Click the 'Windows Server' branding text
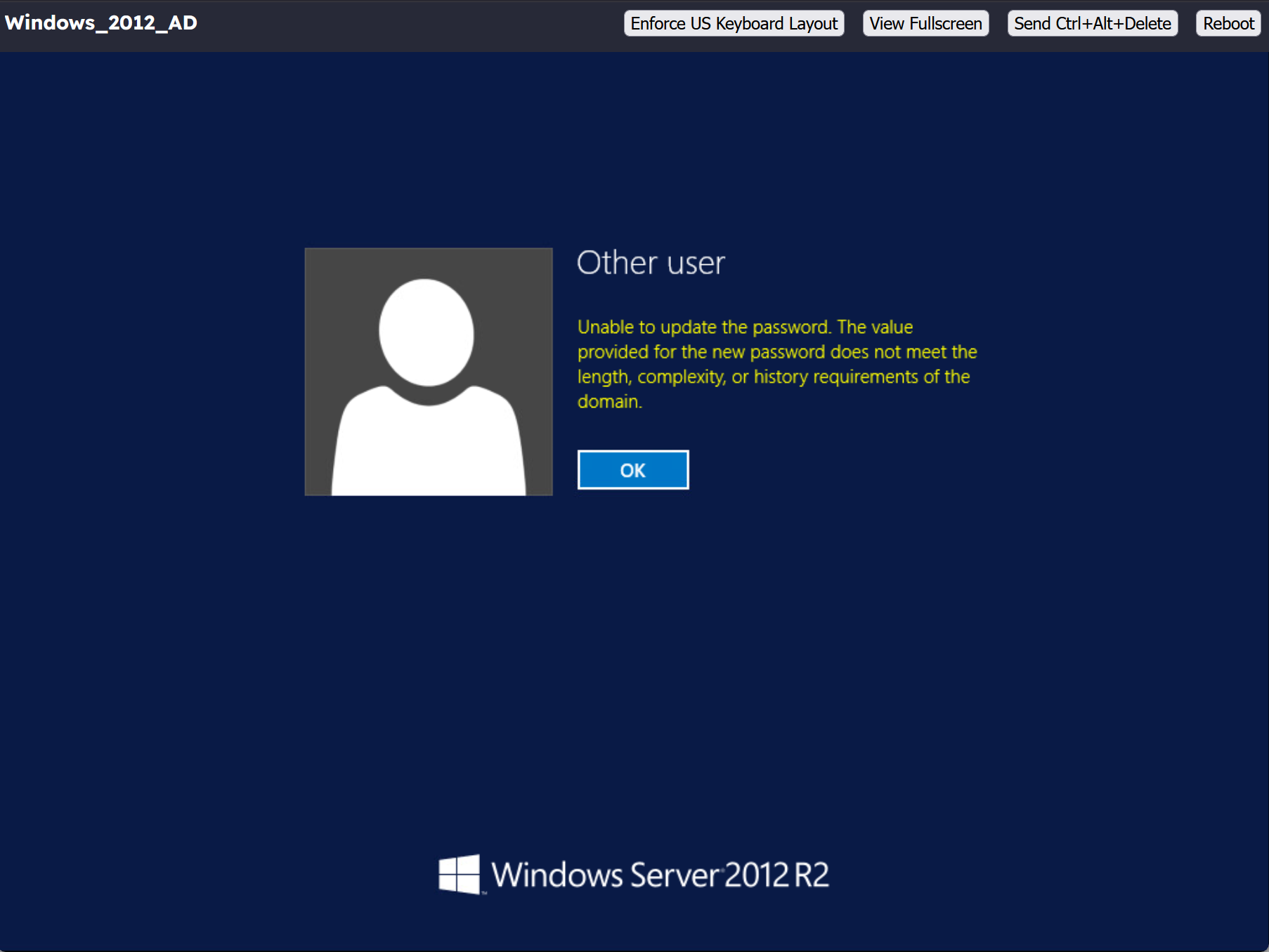The height and width of the screenshot is (952, 1269). pos(605,875)
